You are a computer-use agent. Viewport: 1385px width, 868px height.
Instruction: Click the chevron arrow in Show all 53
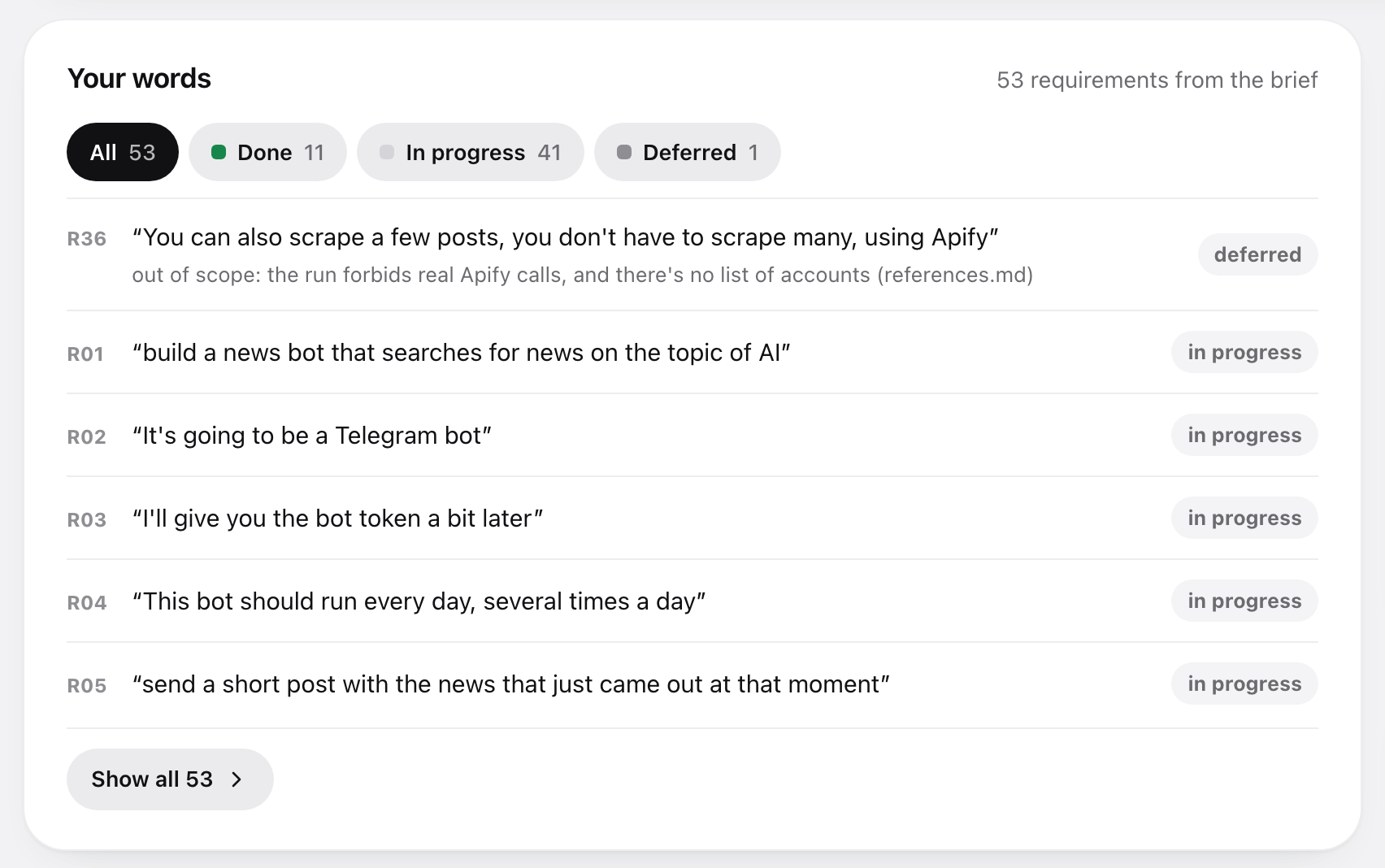pyautogui.click(x=237, y=779)
